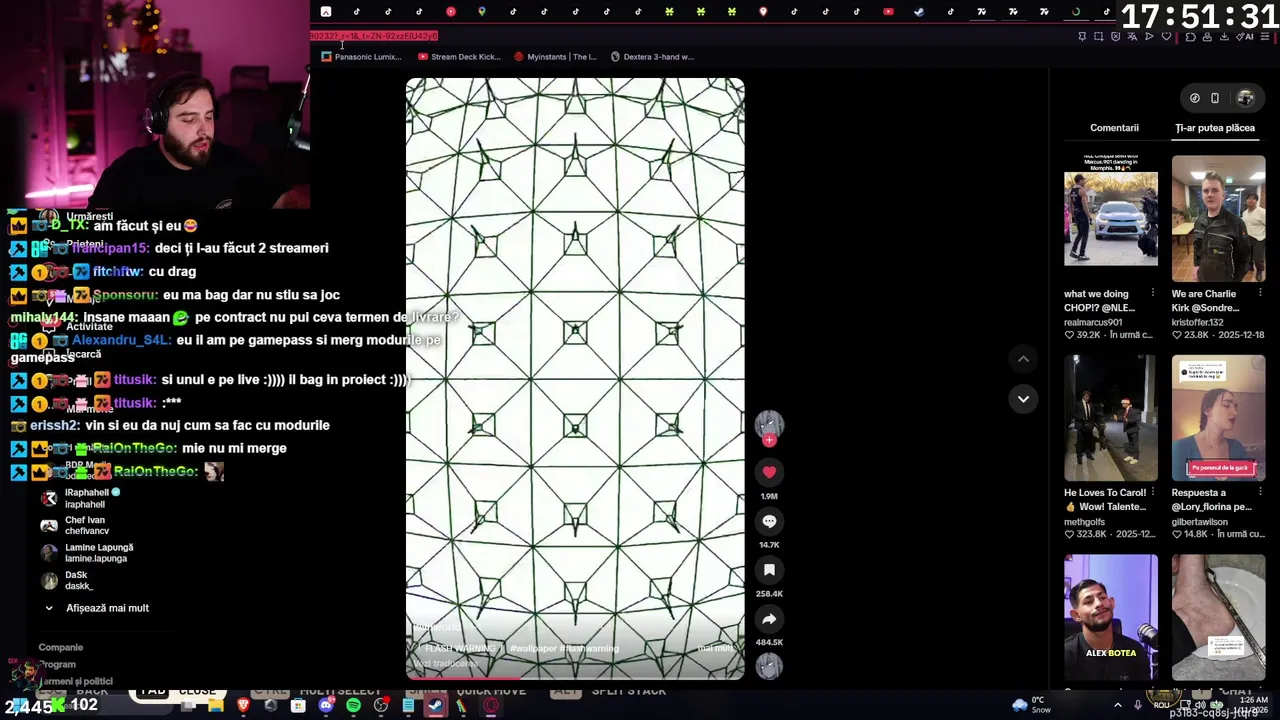Open Spotify from the taskbar
The height and width of the screenshot is (720, 1280).
pos(353,705)
